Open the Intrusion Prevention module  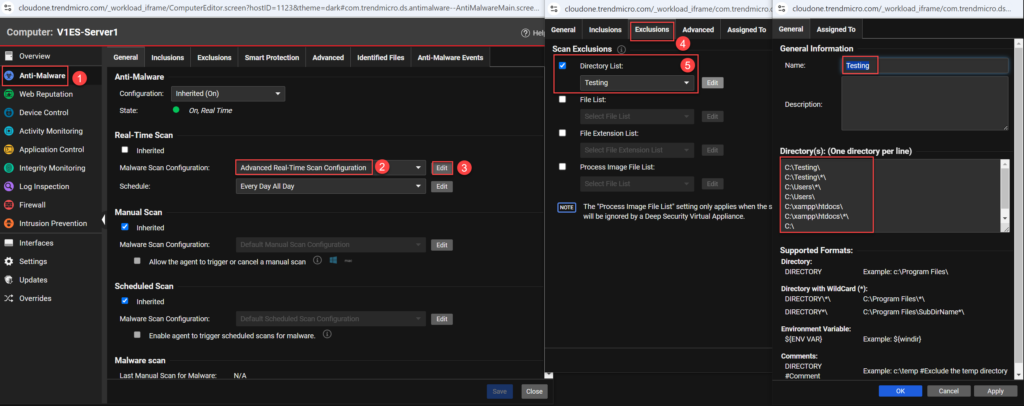(x=52, y=223)
